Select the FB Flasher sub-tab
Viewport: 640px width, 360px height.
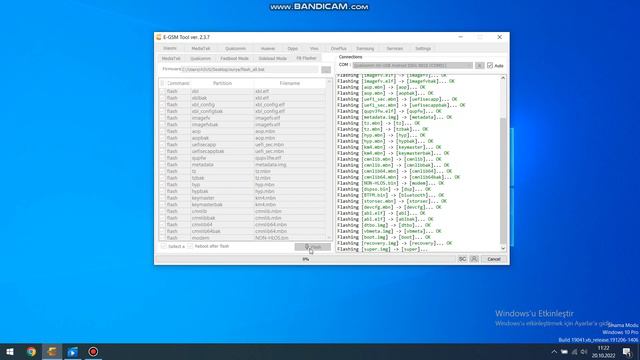(306, 58)
